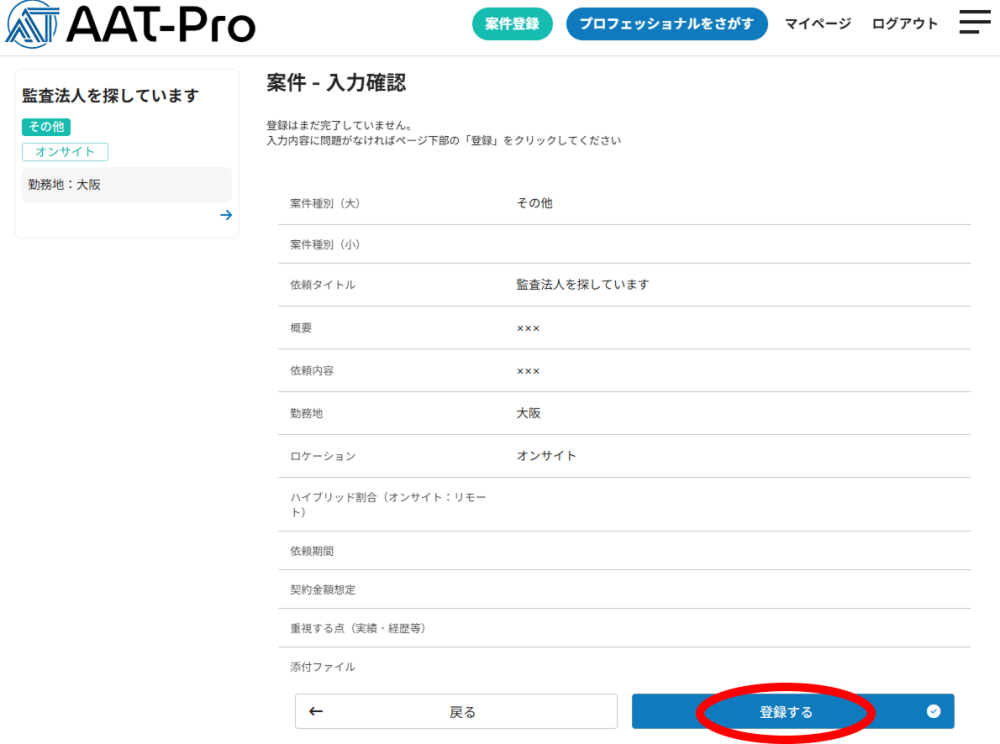
Task: Click the ロケーション row value オンサイト
Action: pos(546,456)
